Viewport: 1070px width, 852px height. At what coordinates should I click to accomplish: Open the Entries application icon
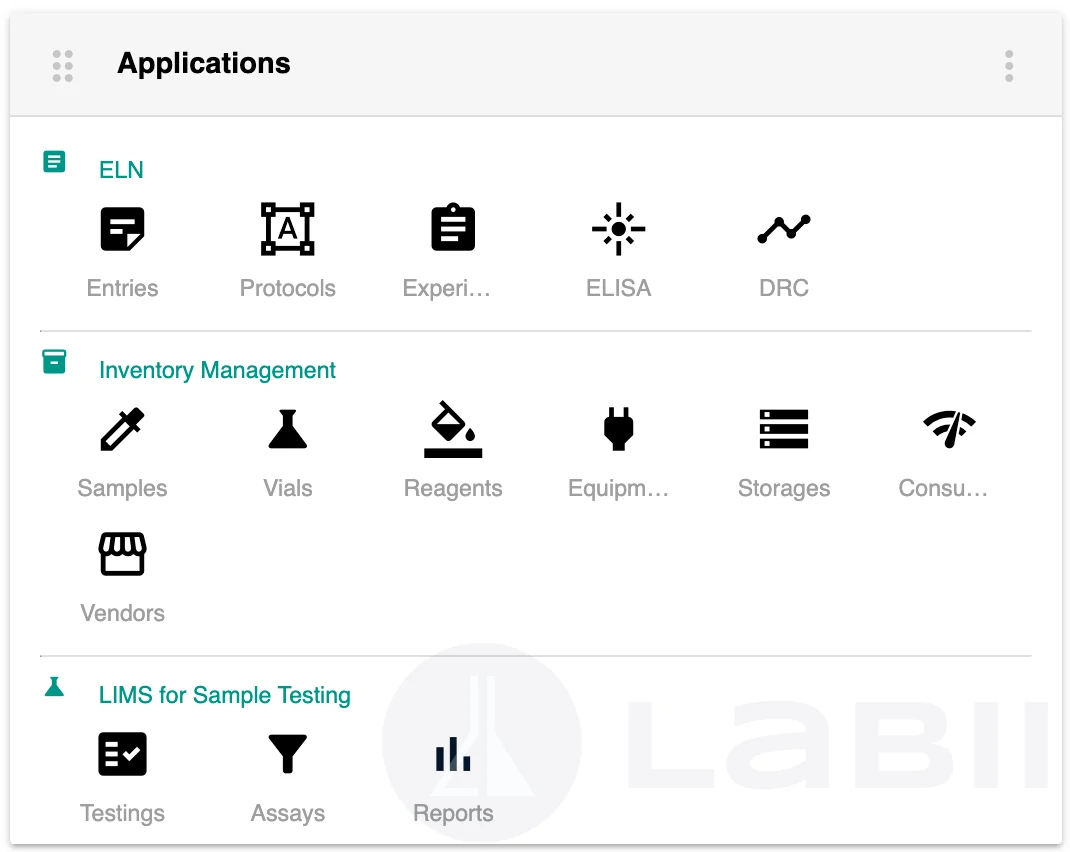pyautogui.click(x=123, y=229)
